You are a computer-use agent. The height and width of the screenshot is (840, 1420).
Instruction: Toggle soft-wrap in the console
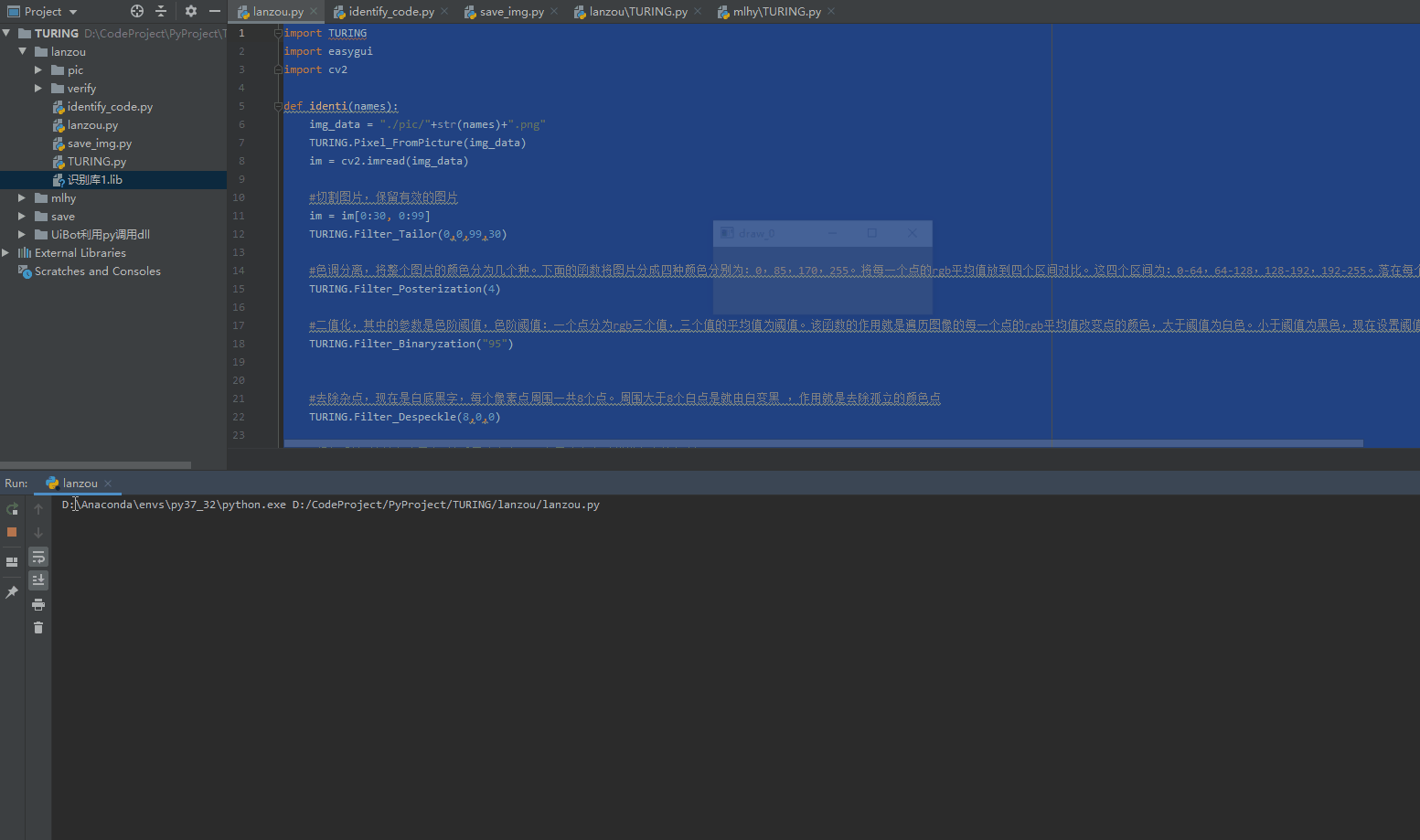click(38, 557)
